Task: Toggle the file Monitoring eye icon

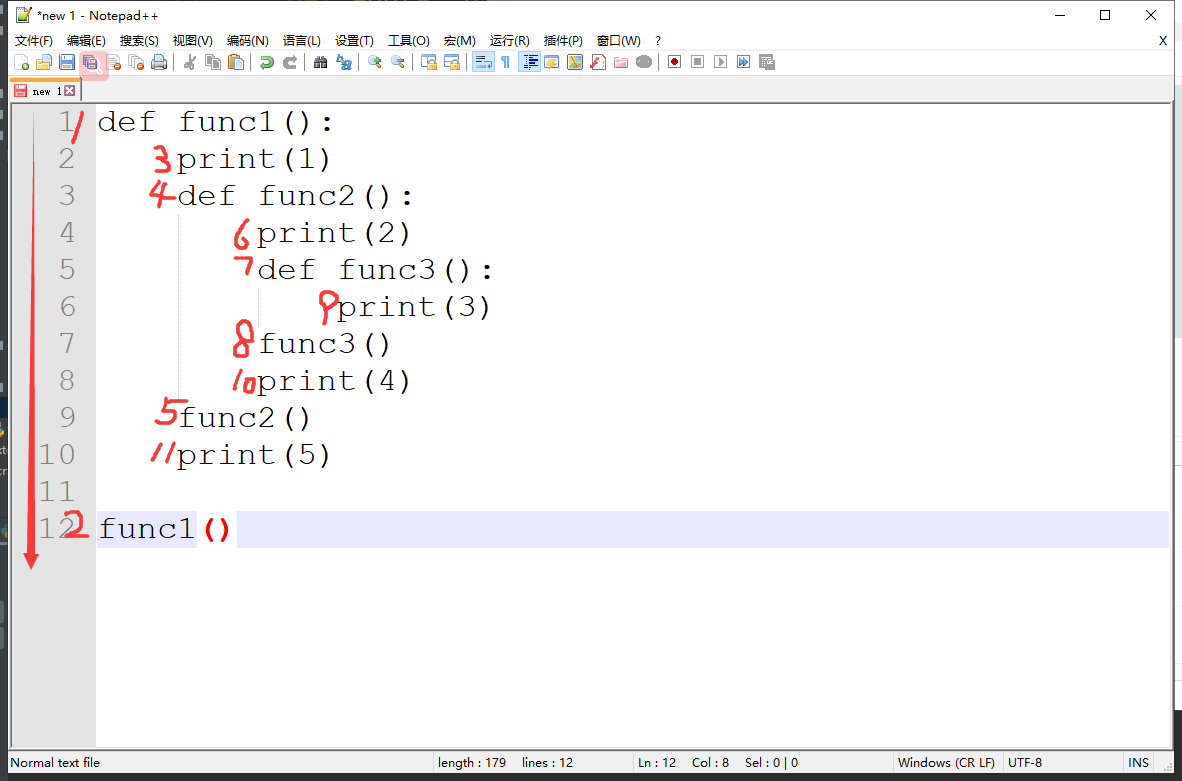Action: coord(644,63)
